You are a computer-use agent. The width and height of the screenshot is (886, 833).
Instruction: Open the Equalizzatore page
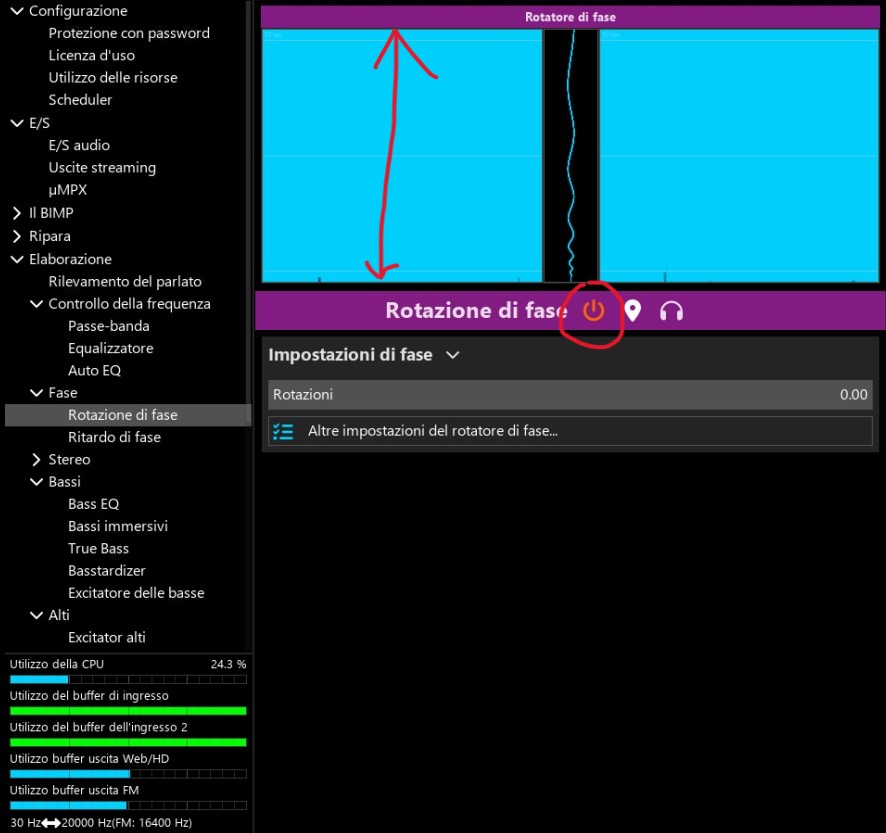pos(111,348)
